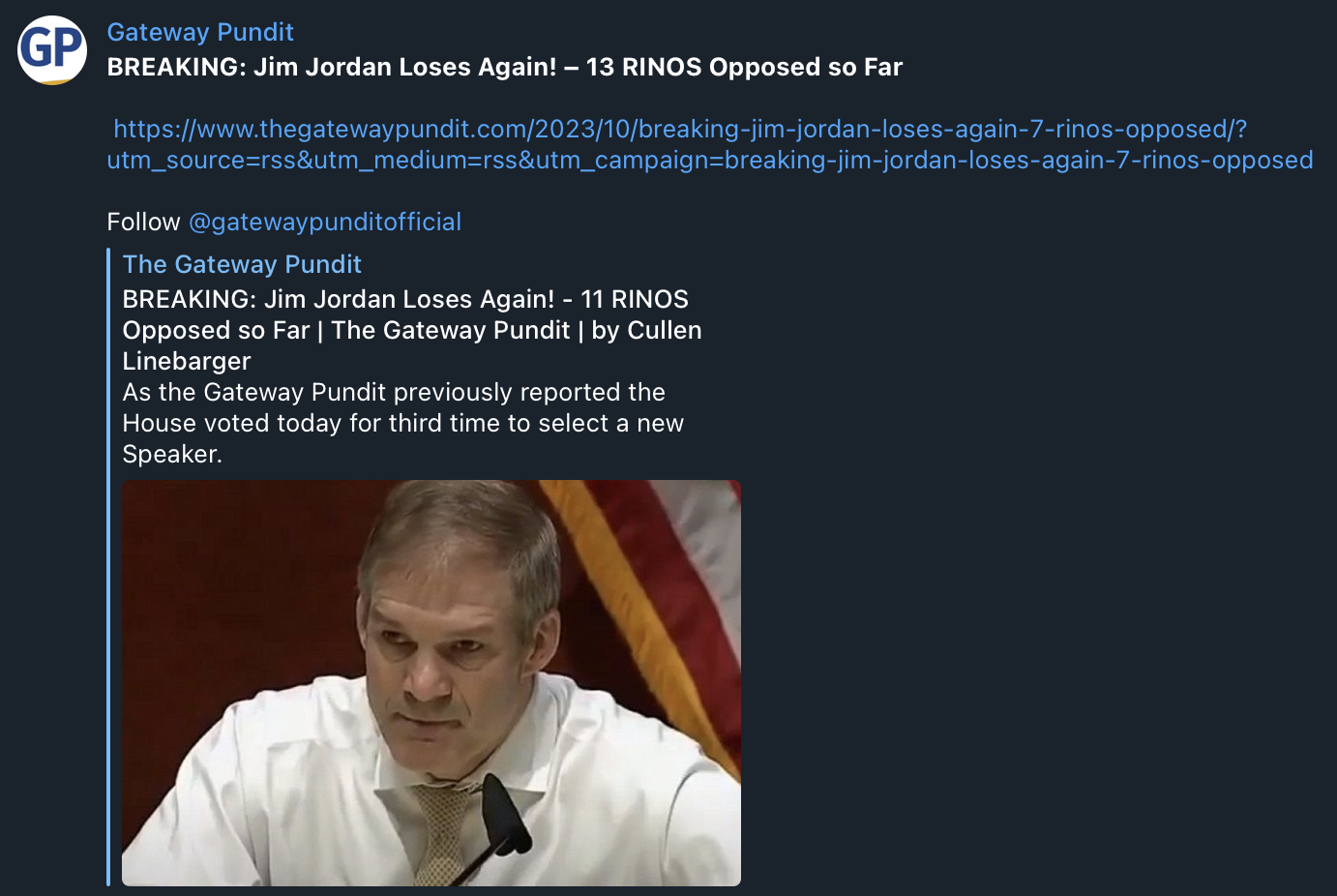Click the word "Speaker." in preview text
1337x896 pixels.
click(x=172, y=454)
